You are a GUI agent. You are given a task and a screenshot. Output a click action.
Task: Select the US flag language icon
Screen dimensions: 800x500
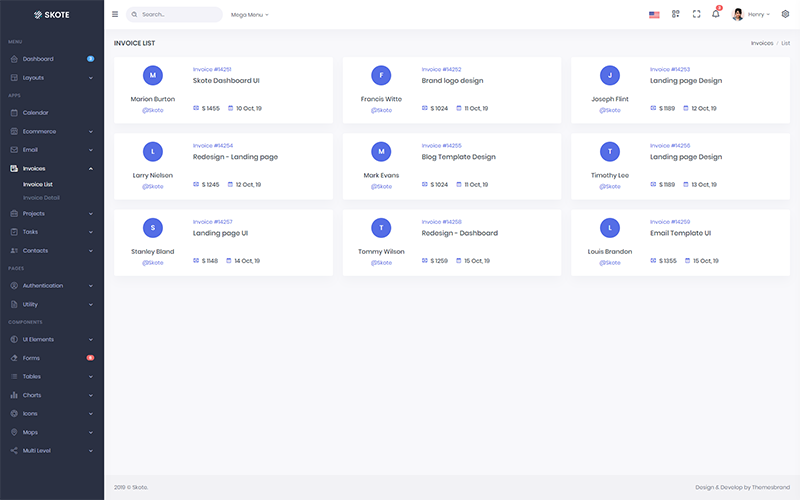pos(654,15)
